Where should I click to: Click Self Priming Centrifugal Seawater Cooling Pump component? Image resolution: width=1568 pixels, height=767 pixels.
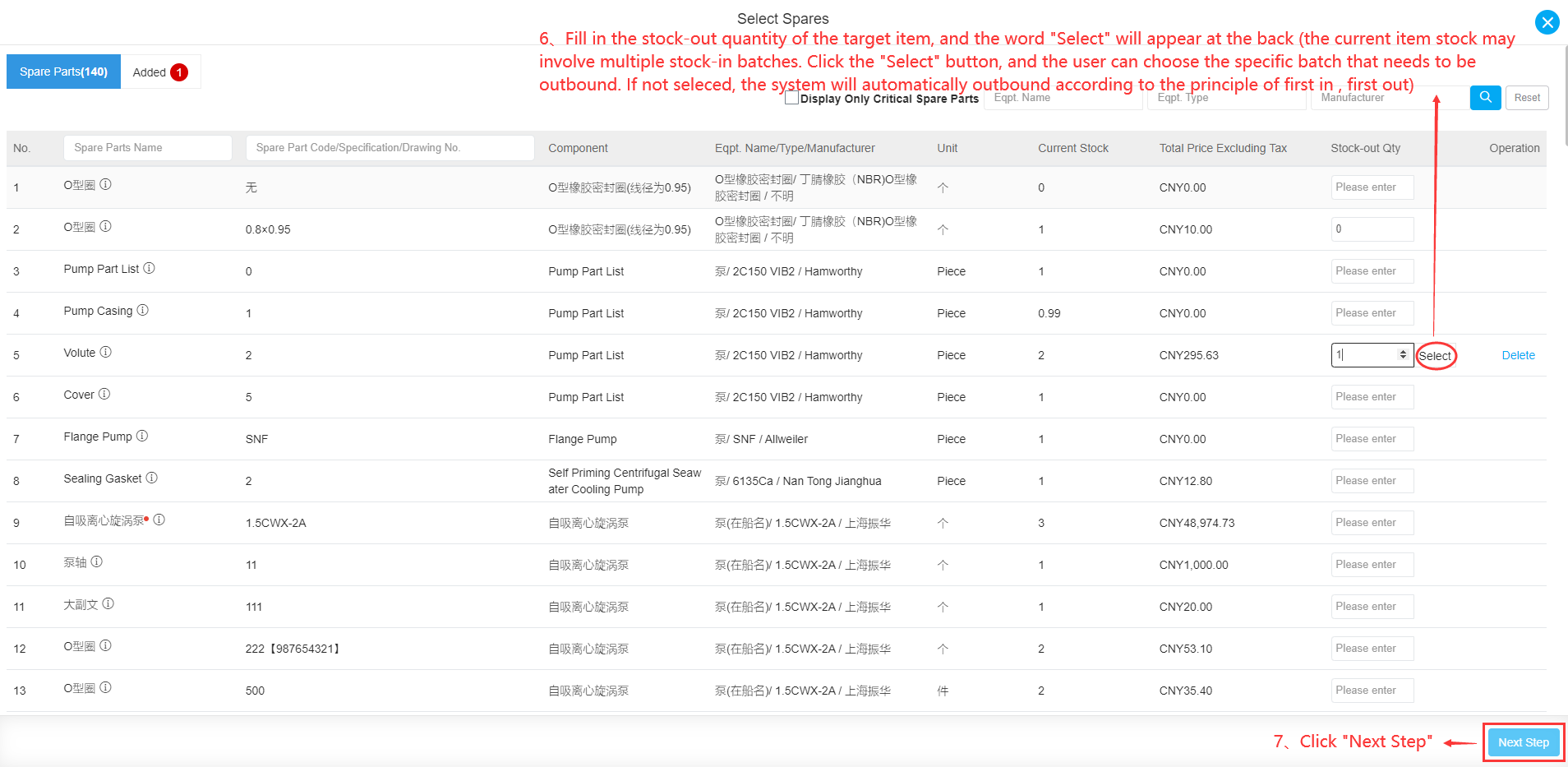[625, 481]
